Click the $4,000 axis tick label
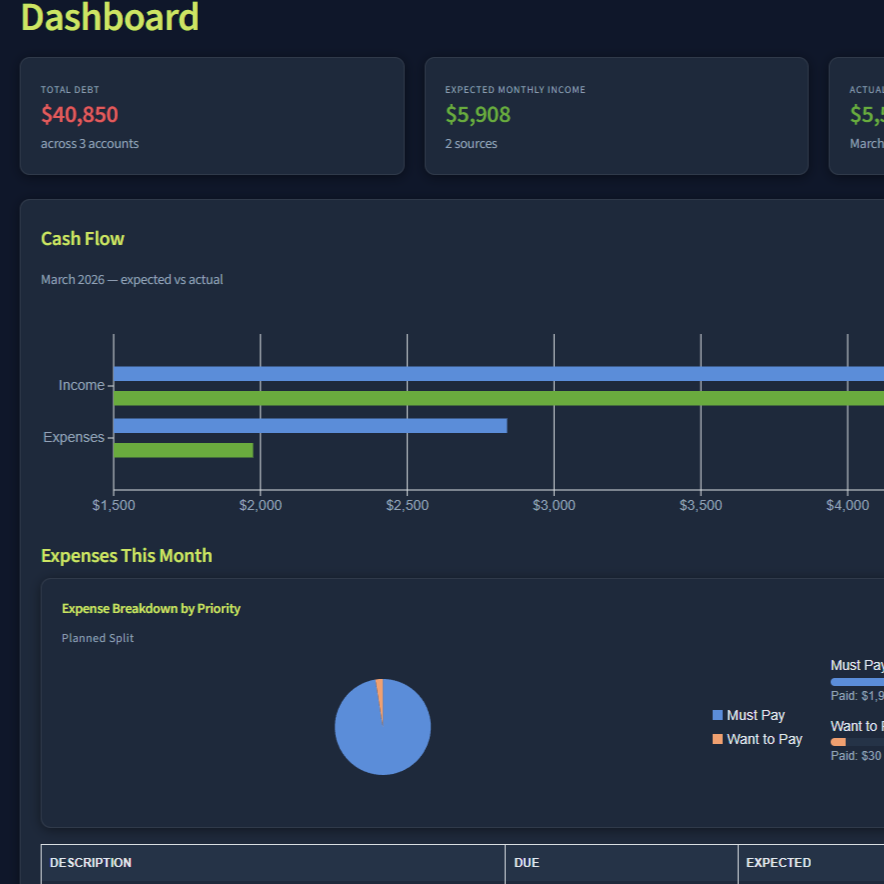 pos(847,505)
